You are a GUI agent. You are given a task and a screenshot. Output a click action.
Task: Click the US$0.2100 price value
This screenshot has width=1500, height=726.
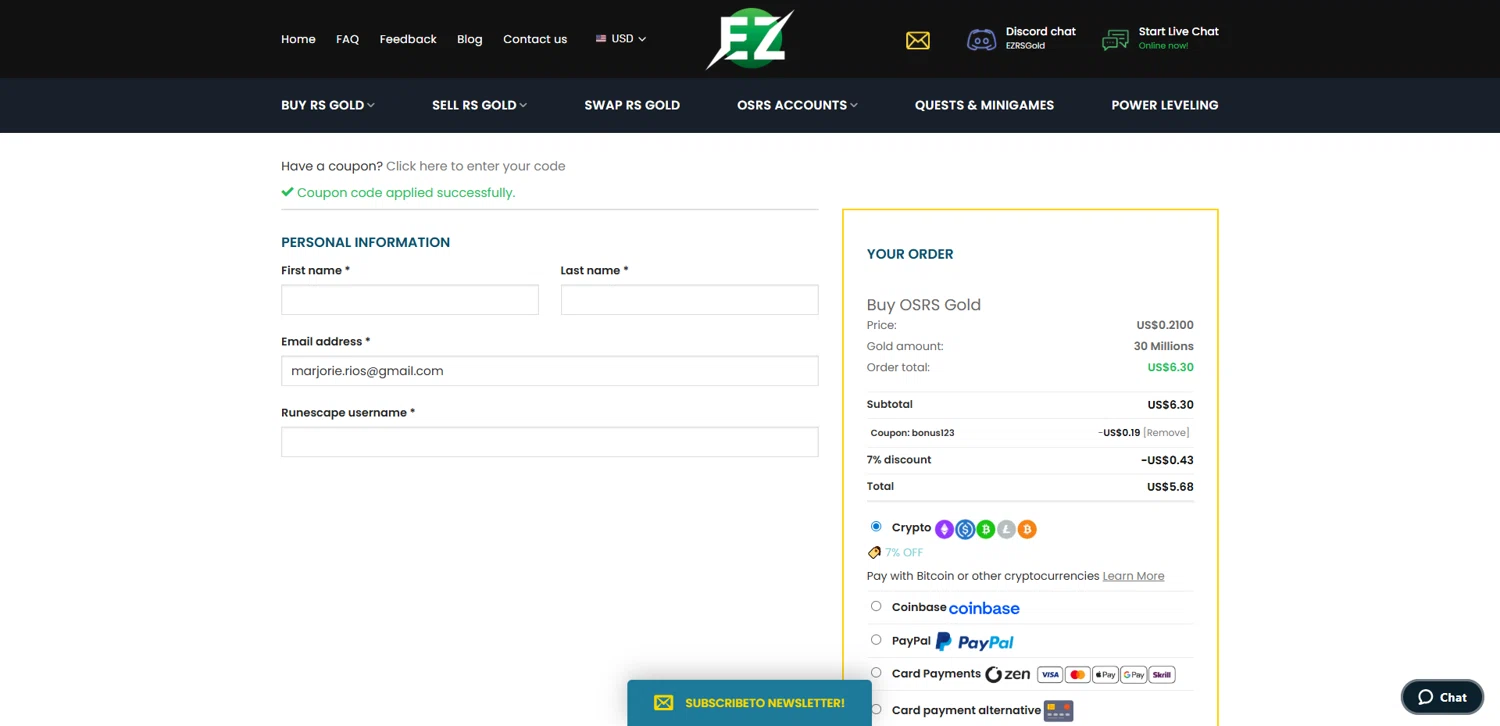coord(1165,325)
